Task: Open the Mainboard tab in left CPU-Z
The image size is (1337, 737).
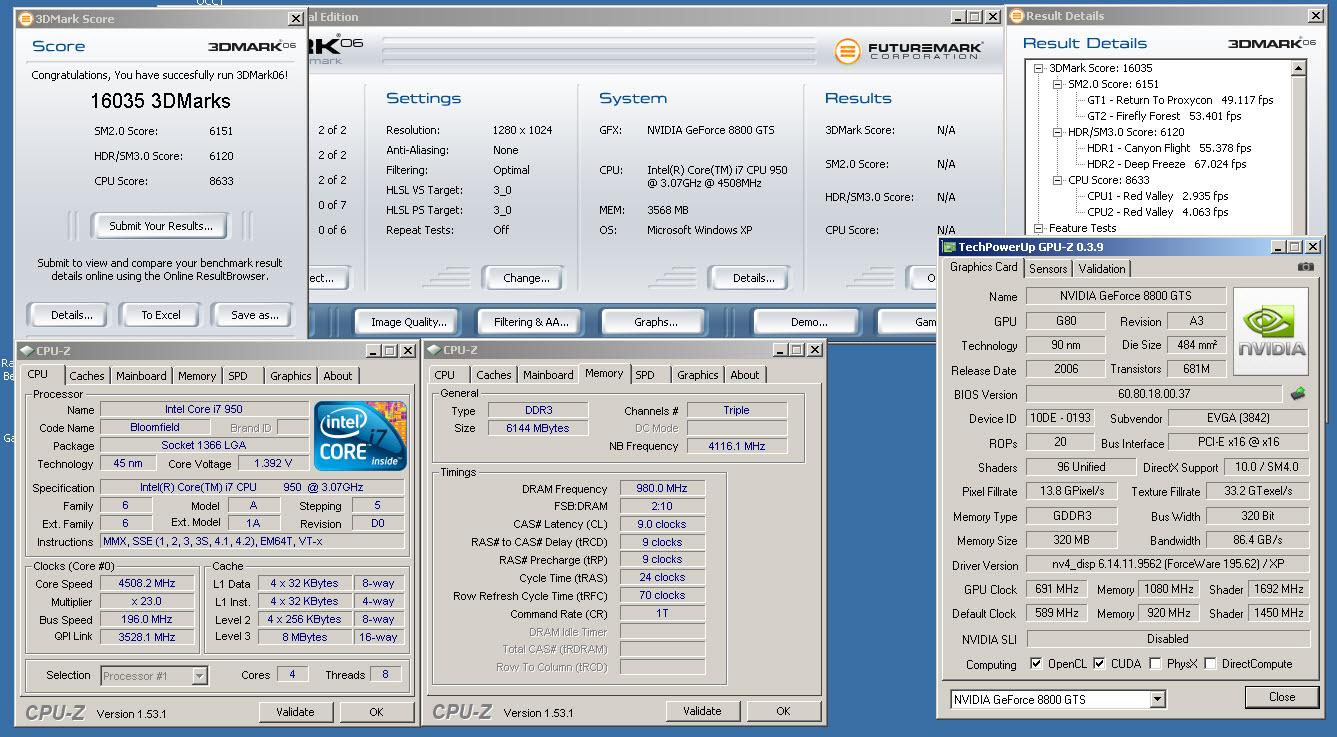Action: click(142, 376)
